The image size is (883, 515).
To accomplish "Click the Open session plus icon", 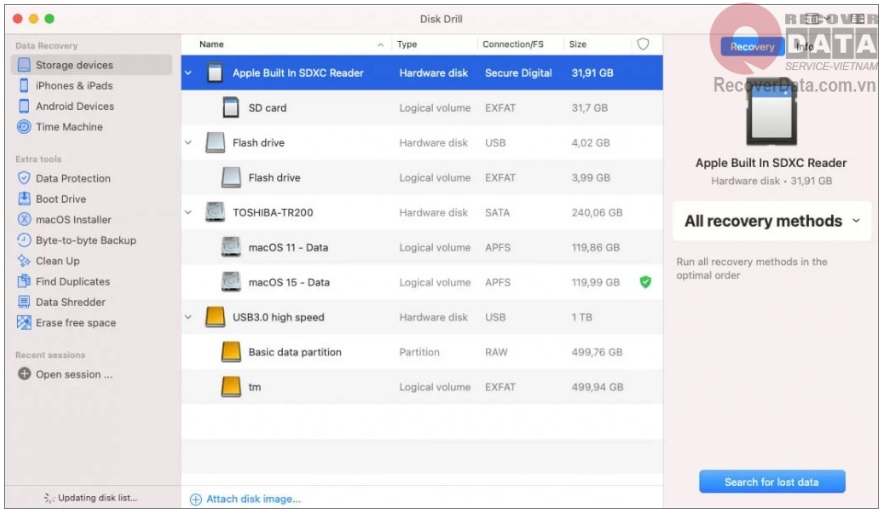I will 24,374.
